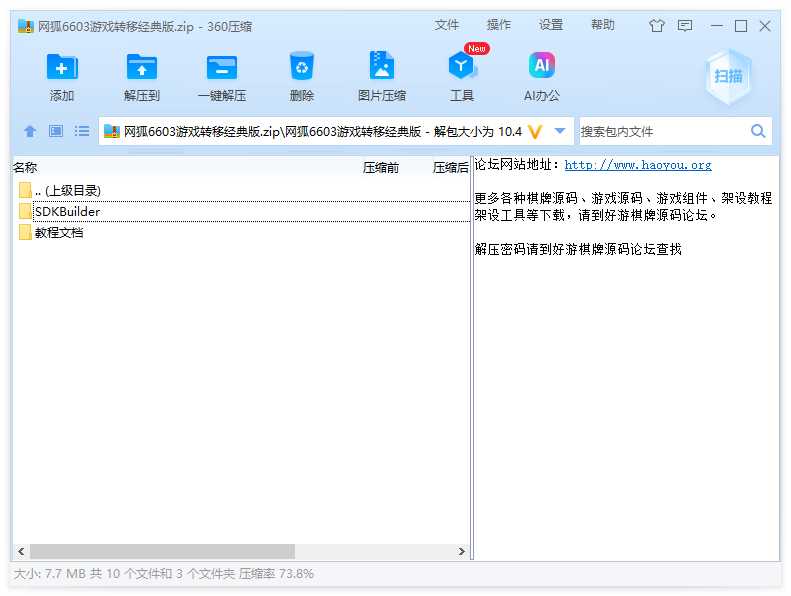Click the 一键解压 one-click extract icon
Screen dimensions: 791x596
(x=222, y=67)
